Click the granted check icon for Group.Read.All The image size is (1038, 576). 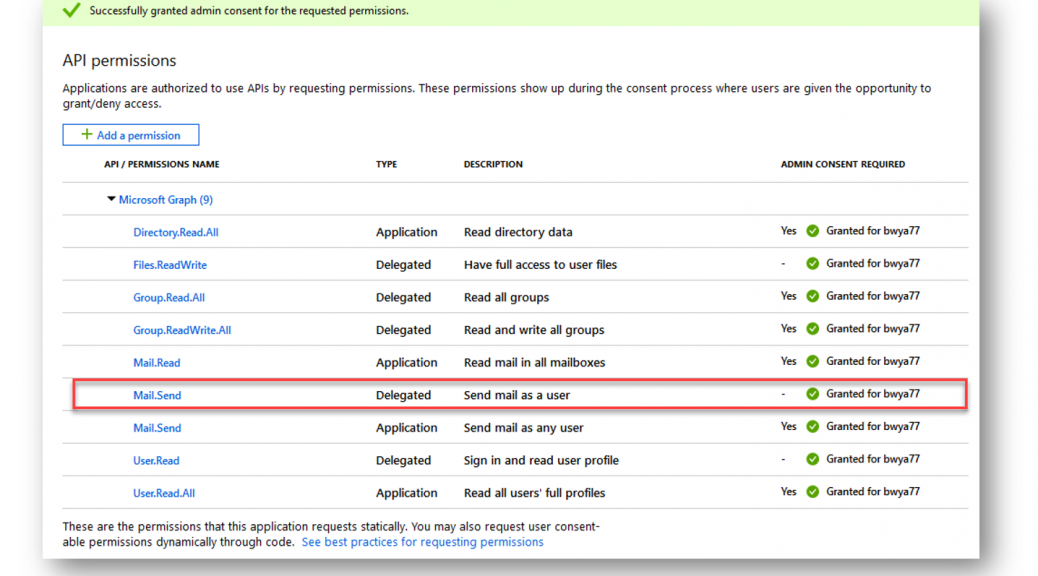pyautogui.click(x=812, y=296)
